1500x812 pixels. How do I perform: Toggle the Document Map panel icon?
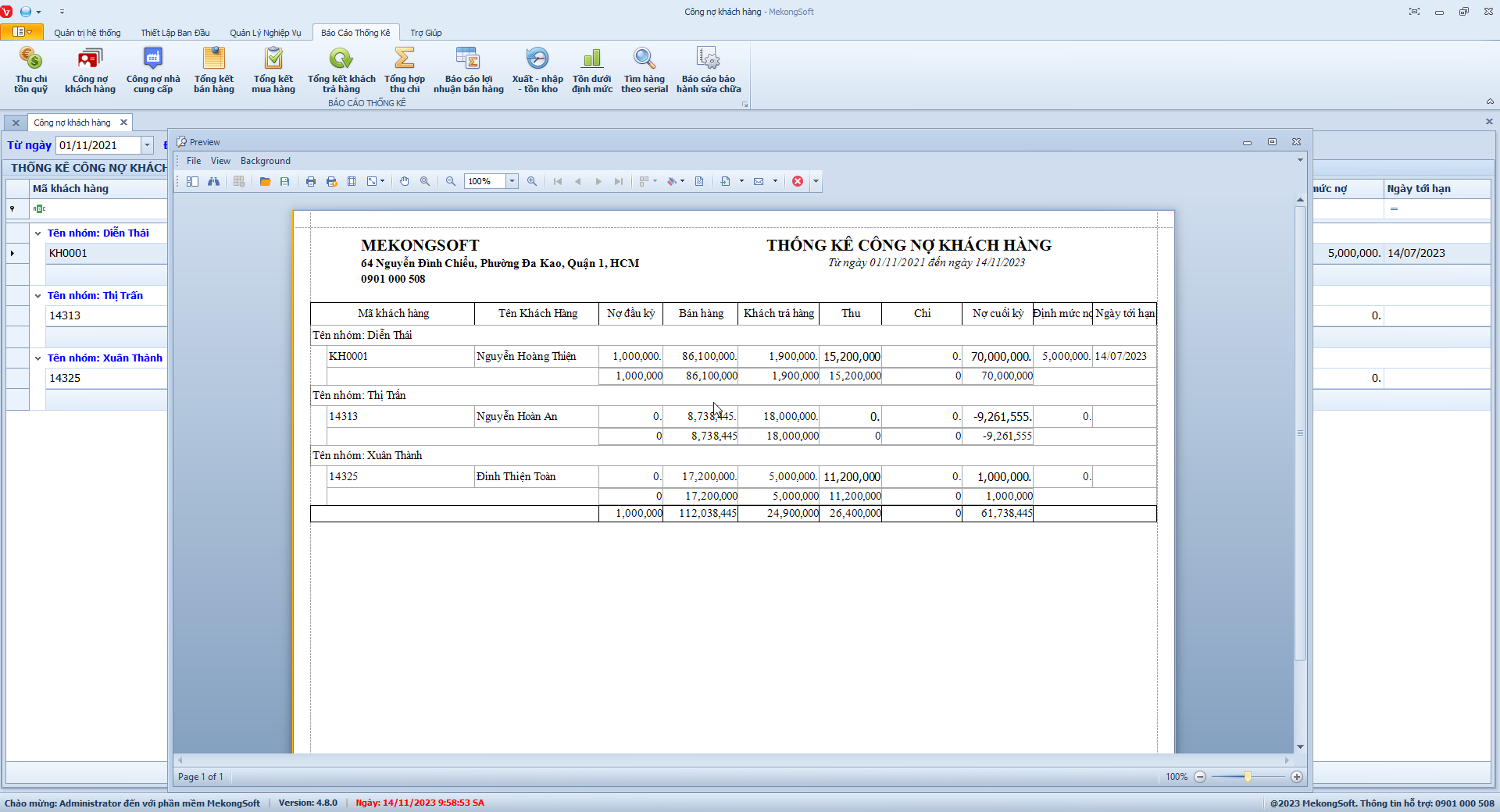tap(192, 181)
